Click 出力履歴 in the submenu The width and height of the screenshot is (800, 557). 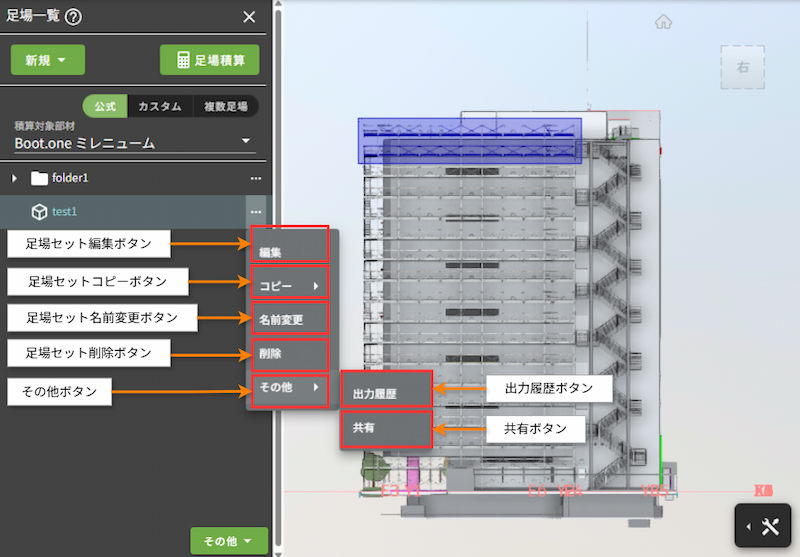(386, 393)
